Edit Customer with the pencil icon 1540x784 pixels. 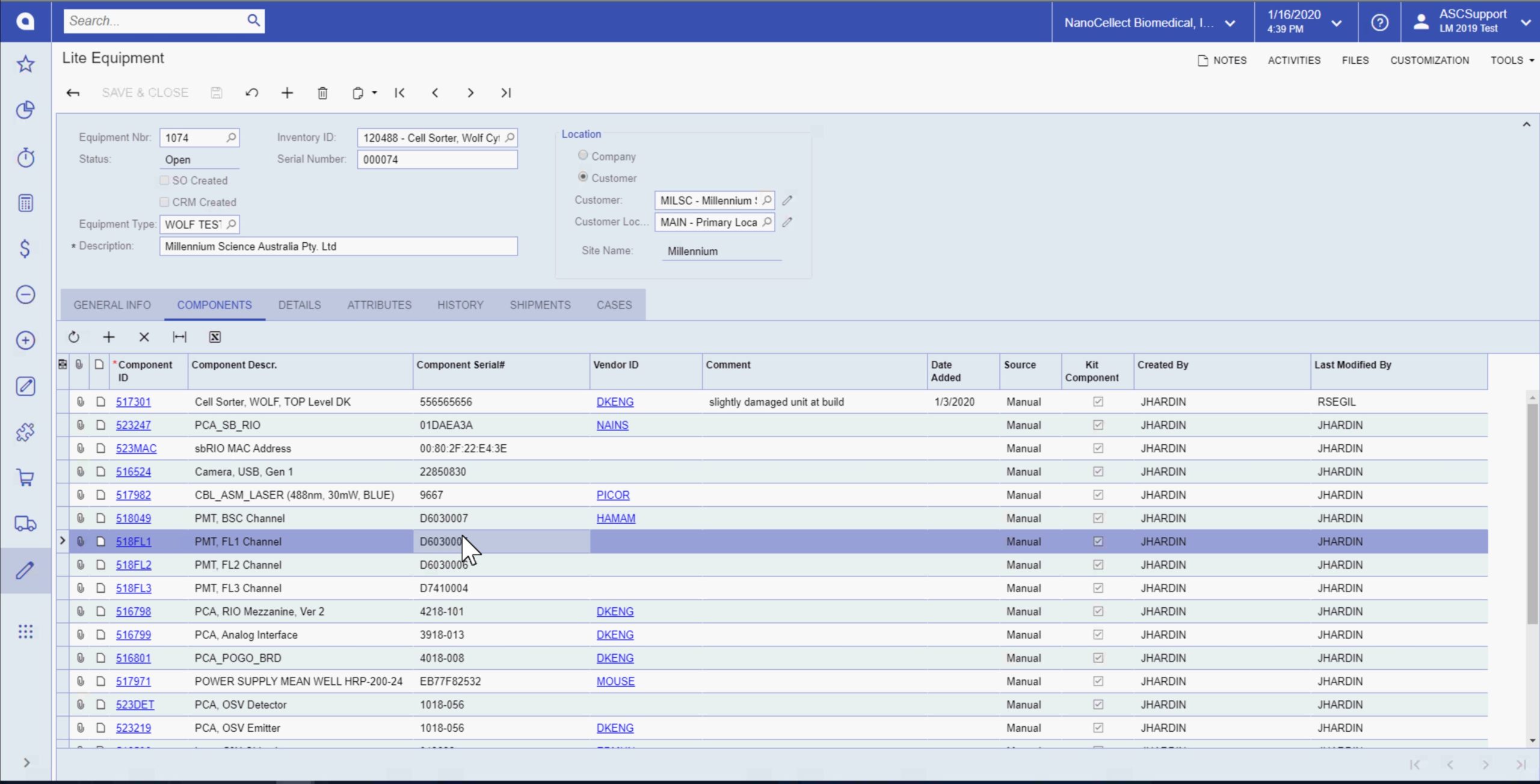(787, 200)
